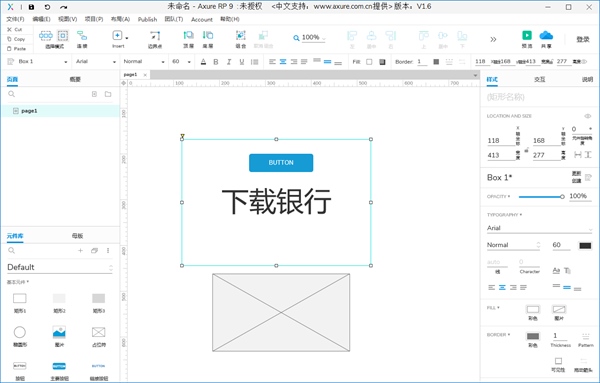Image resolution: width=600 pixels, height=383 pixels.
Task: Click the blue BUTTON widget on canvas
Action: click(281, 163)
